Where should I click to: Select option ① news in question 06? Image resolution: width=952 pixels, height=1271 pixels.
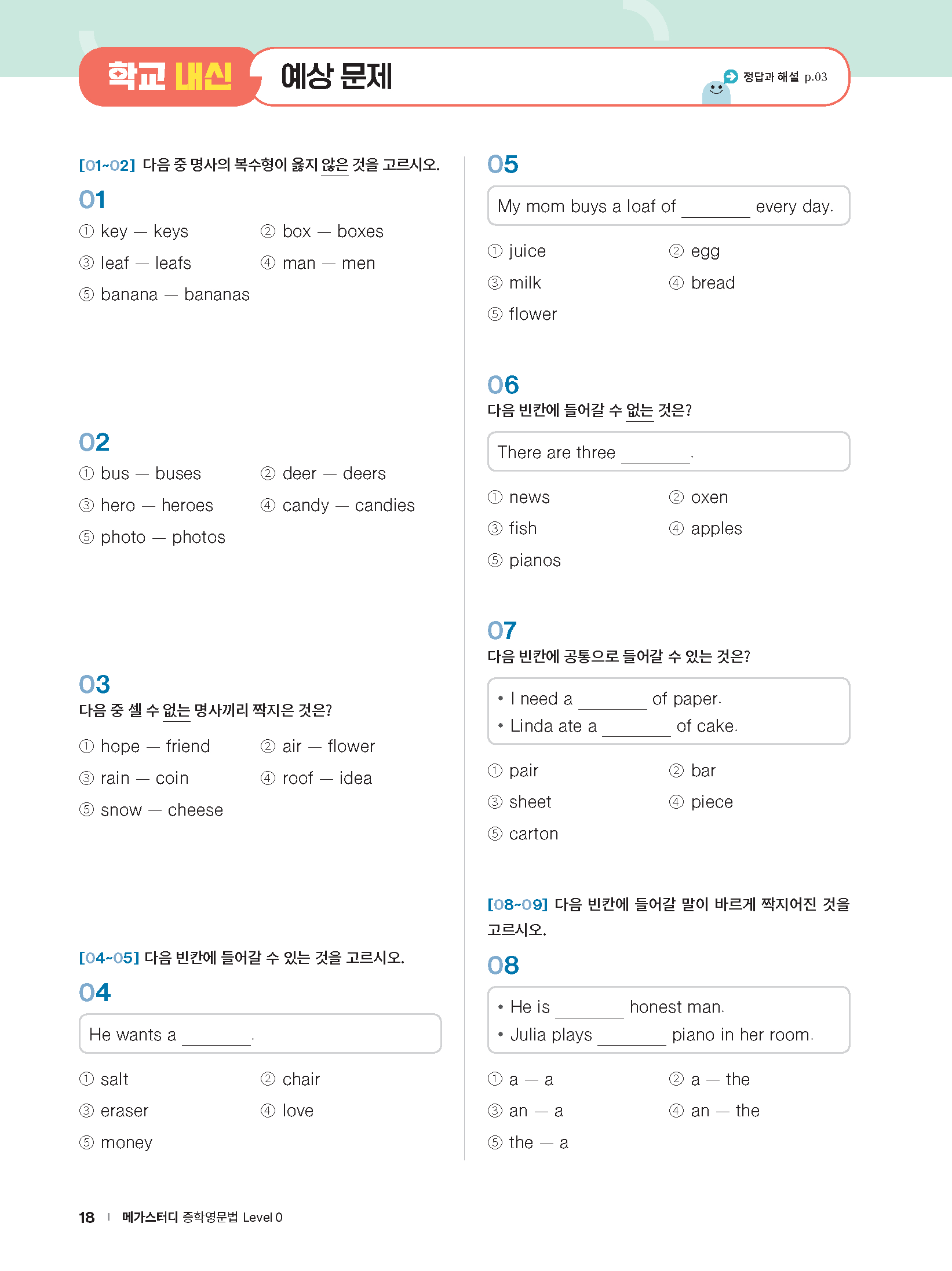coord(519,497)
